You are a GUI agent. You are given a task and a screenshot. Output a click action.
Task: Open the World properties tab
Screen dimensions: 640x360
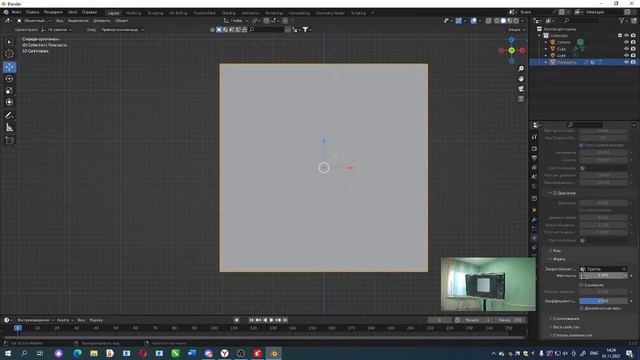coord(534,187)
